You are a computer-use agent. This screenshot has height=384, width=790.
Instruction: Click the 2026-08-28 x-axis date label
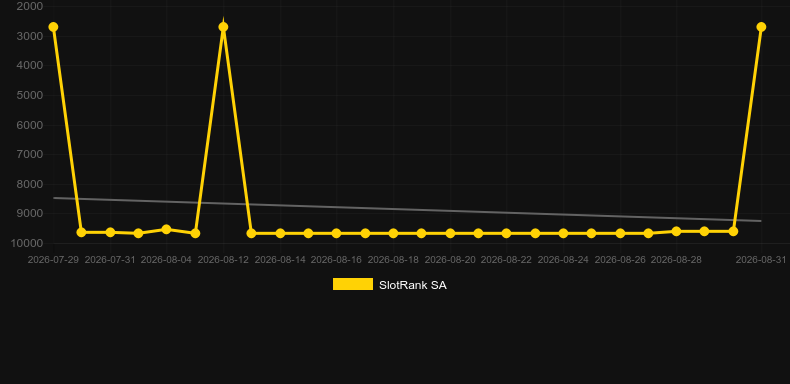[676, 260]
